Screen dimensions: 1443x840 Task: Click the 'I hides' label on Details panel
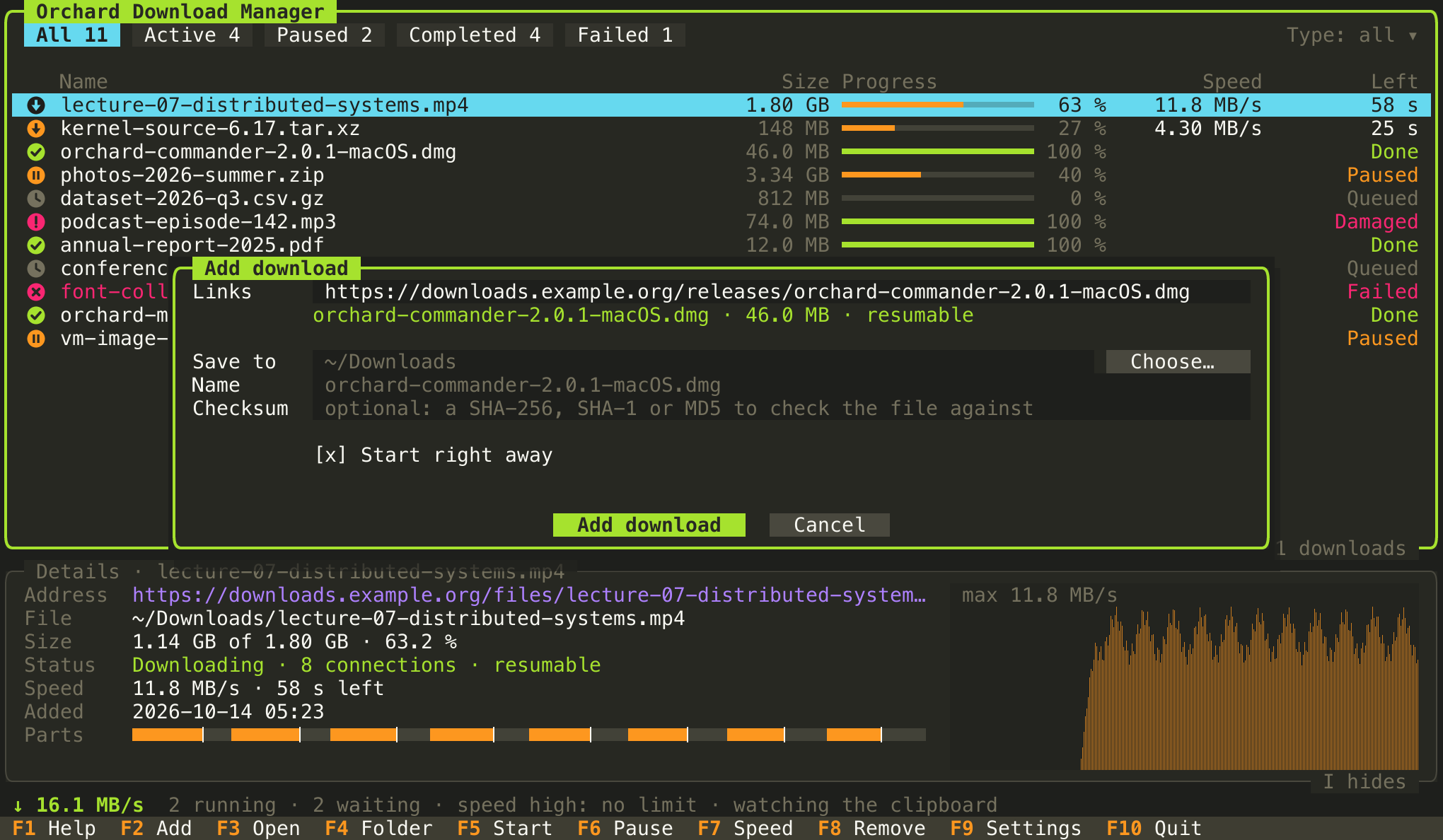pos(1364,782)
